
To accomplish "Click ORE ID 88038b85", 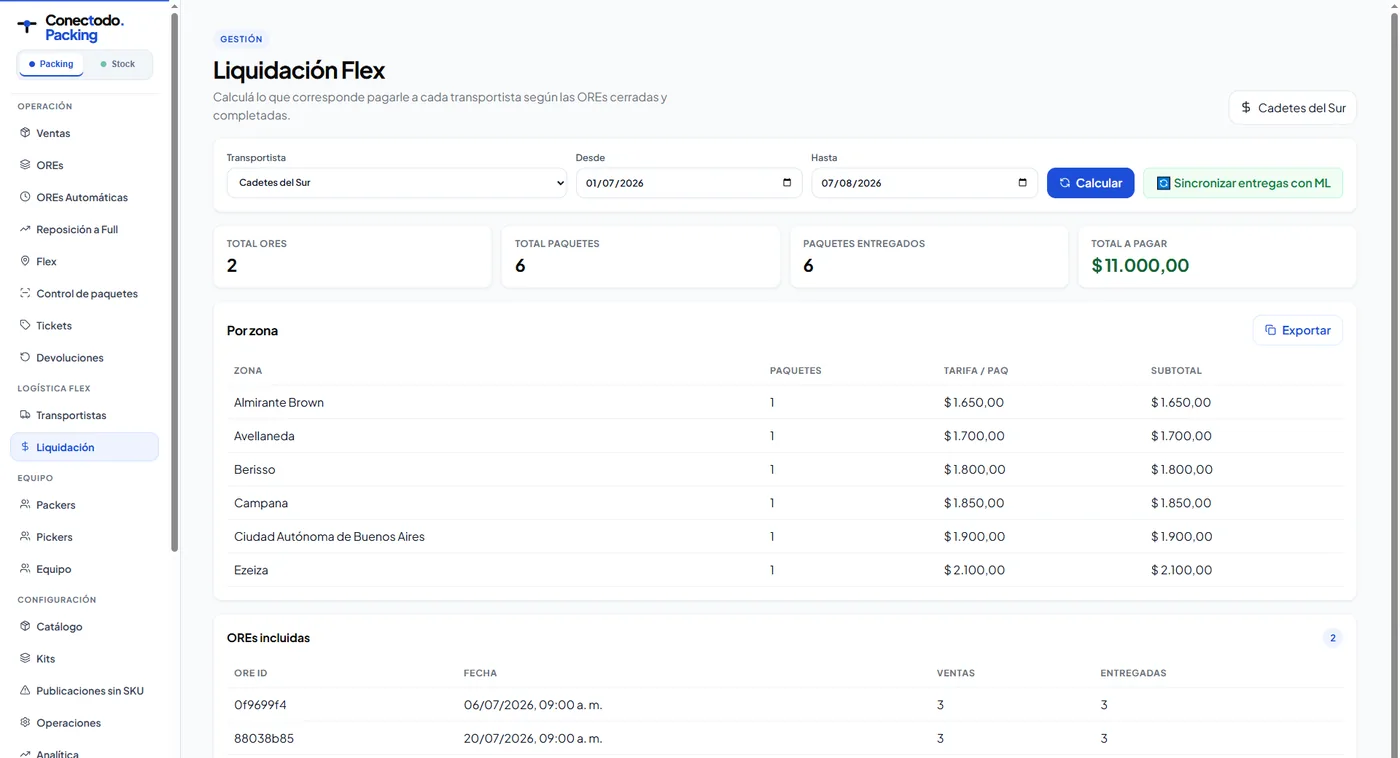I will point(264,739).
